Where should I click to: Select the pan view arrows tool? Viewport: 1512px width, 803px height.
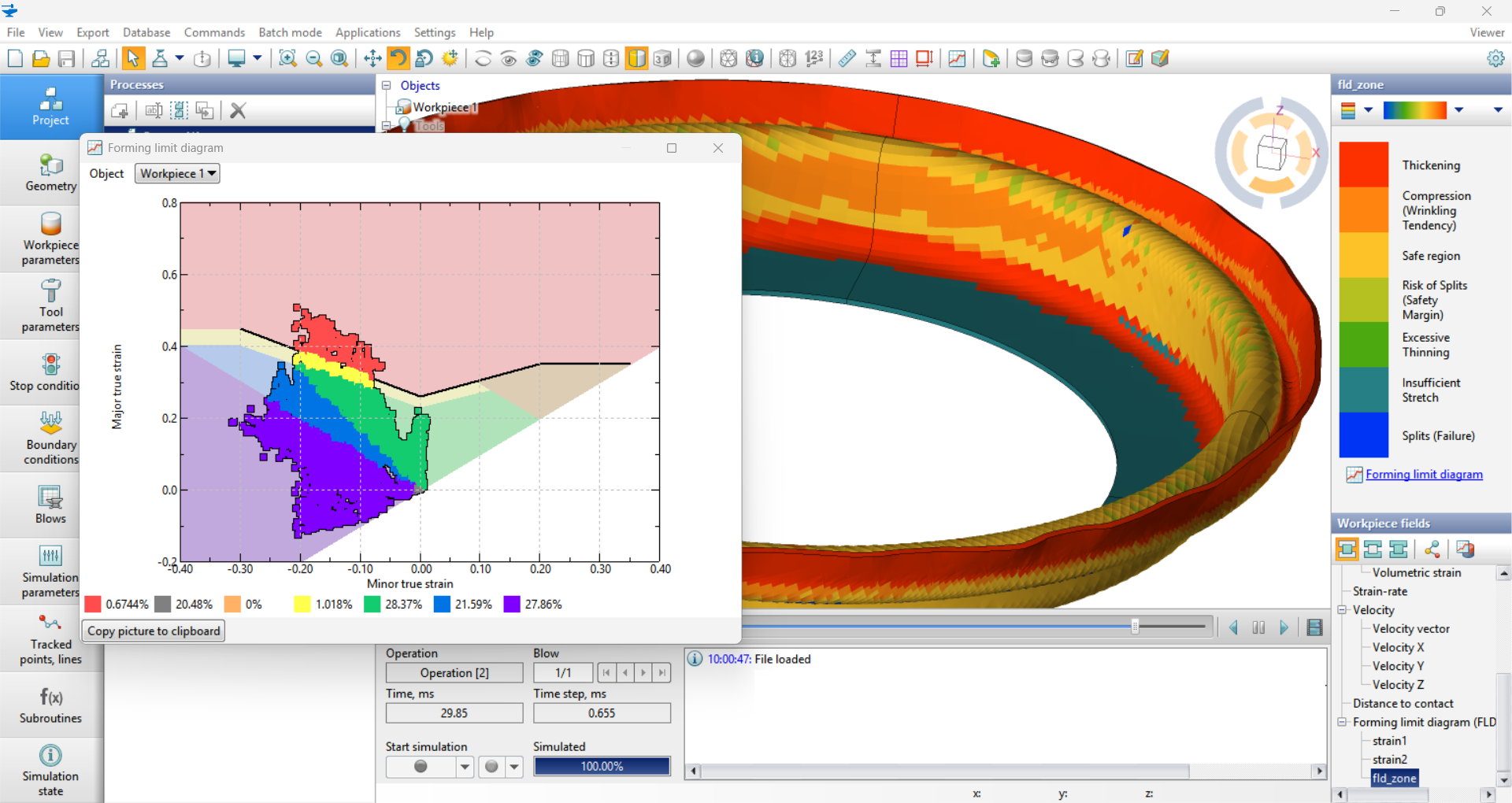[x=372, y=58]
